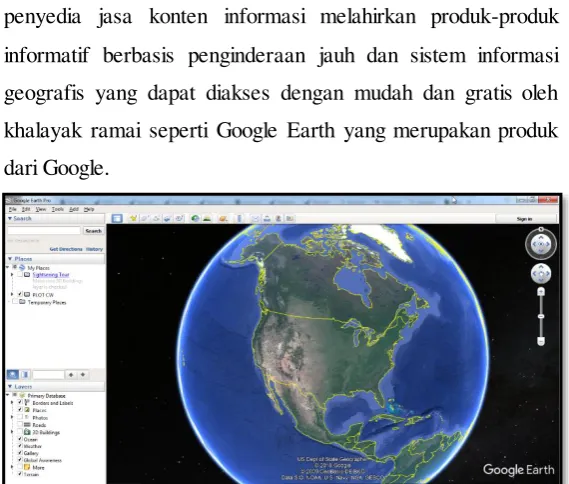The image size is (569, 484).
Task: Select the Roads layer icon
Action: pyautogui.click(x=27, y=424)
